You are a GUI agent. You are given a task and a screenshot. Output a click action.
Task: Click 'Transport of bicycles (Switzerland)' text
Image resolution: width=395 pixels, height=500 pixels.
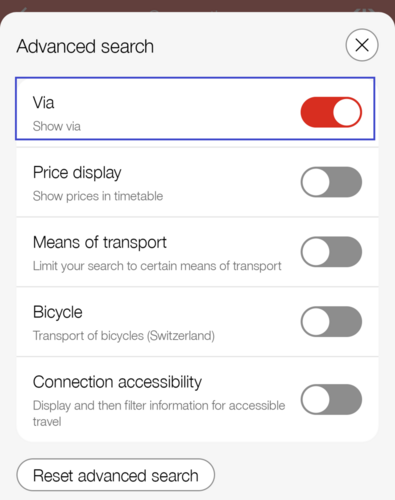pos(124,336)
